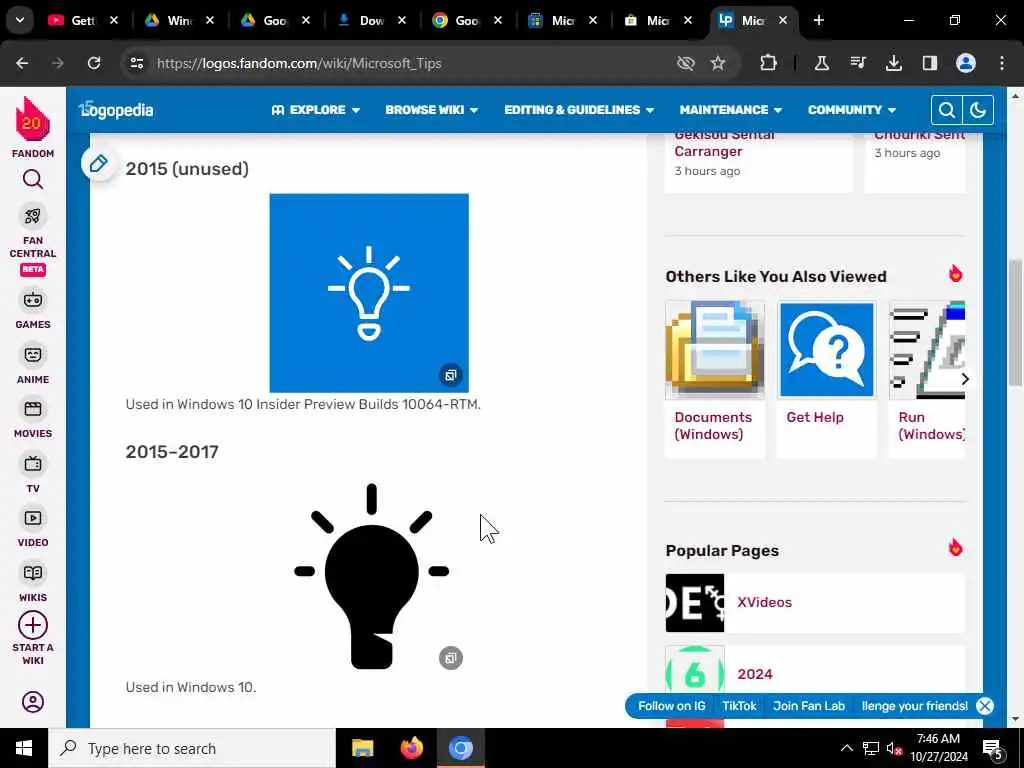Enlarge the blue 2015 lightbulb image icon
Image resolution: width=1024 pixels, height=768 pixels.
tap(451, 375)
